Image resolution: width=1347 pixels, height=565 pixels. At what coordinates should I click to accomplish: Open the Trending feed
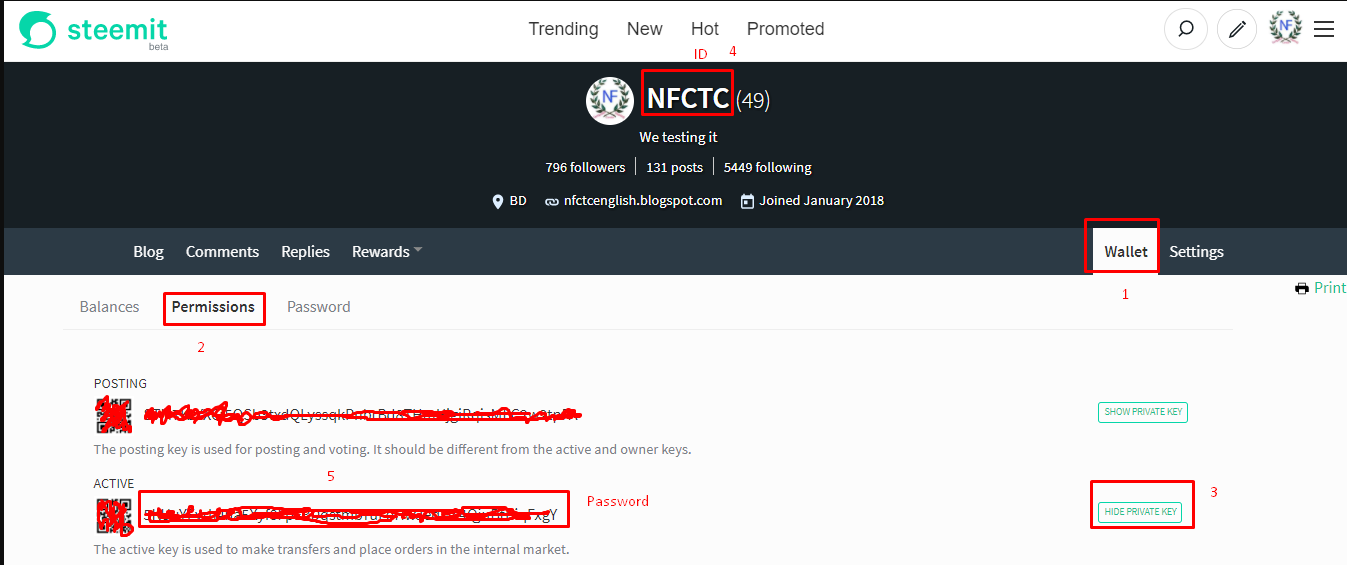[x=563, y=29]
